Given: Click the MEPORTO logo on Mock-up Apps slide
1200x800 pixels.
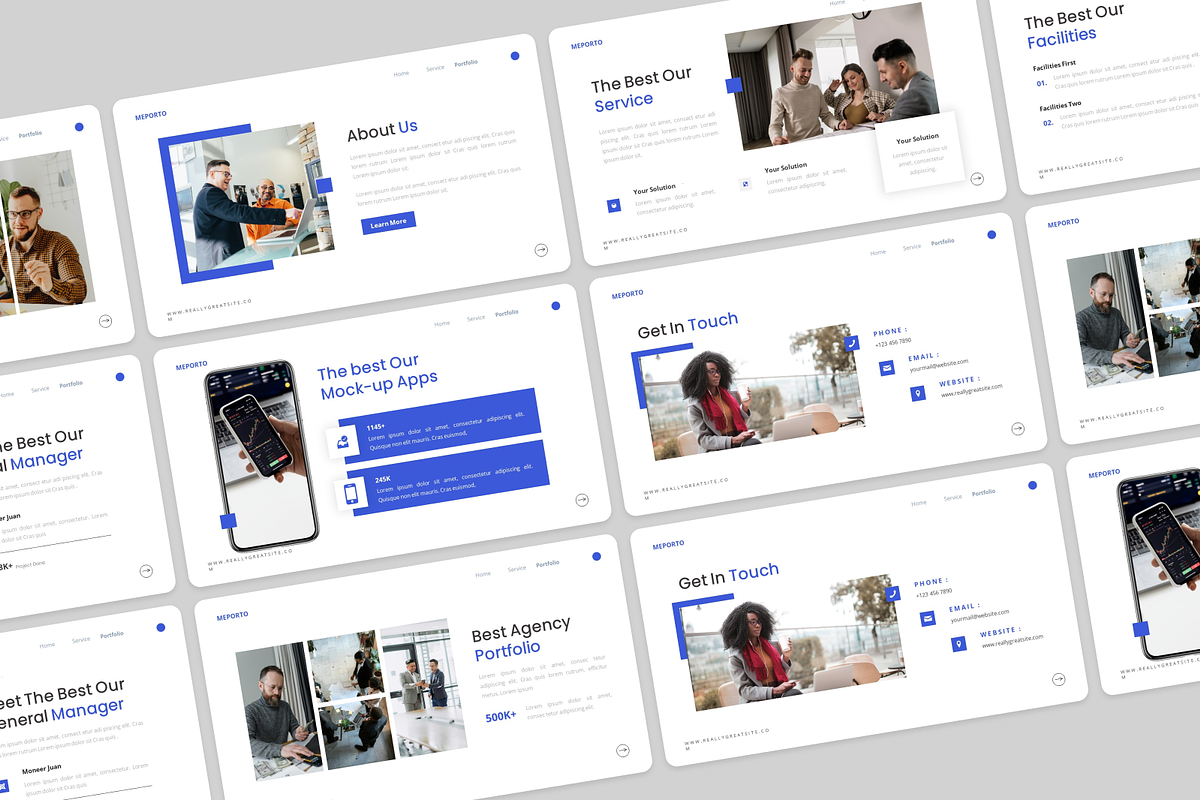Looking at the screenshot, I should (192, 366).
